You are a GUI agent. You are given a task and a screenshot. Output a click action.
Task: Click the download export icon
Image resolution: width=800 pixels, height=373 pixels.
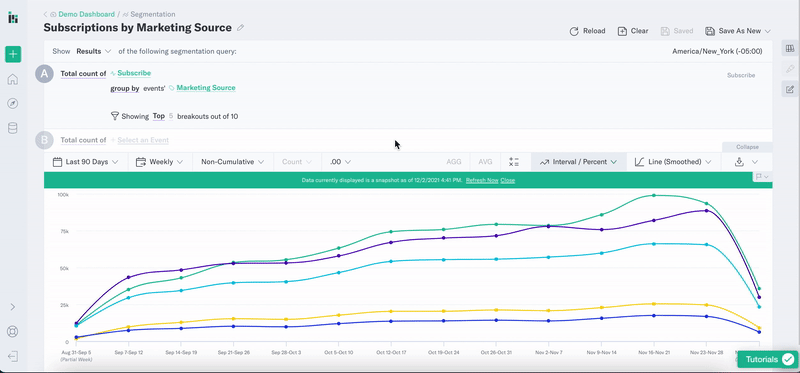point(739,162)
